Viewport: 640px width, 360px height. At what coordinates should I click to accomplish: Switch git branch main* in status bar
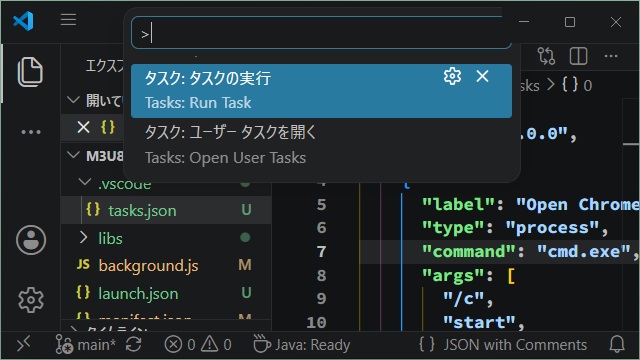coord(86,345)
